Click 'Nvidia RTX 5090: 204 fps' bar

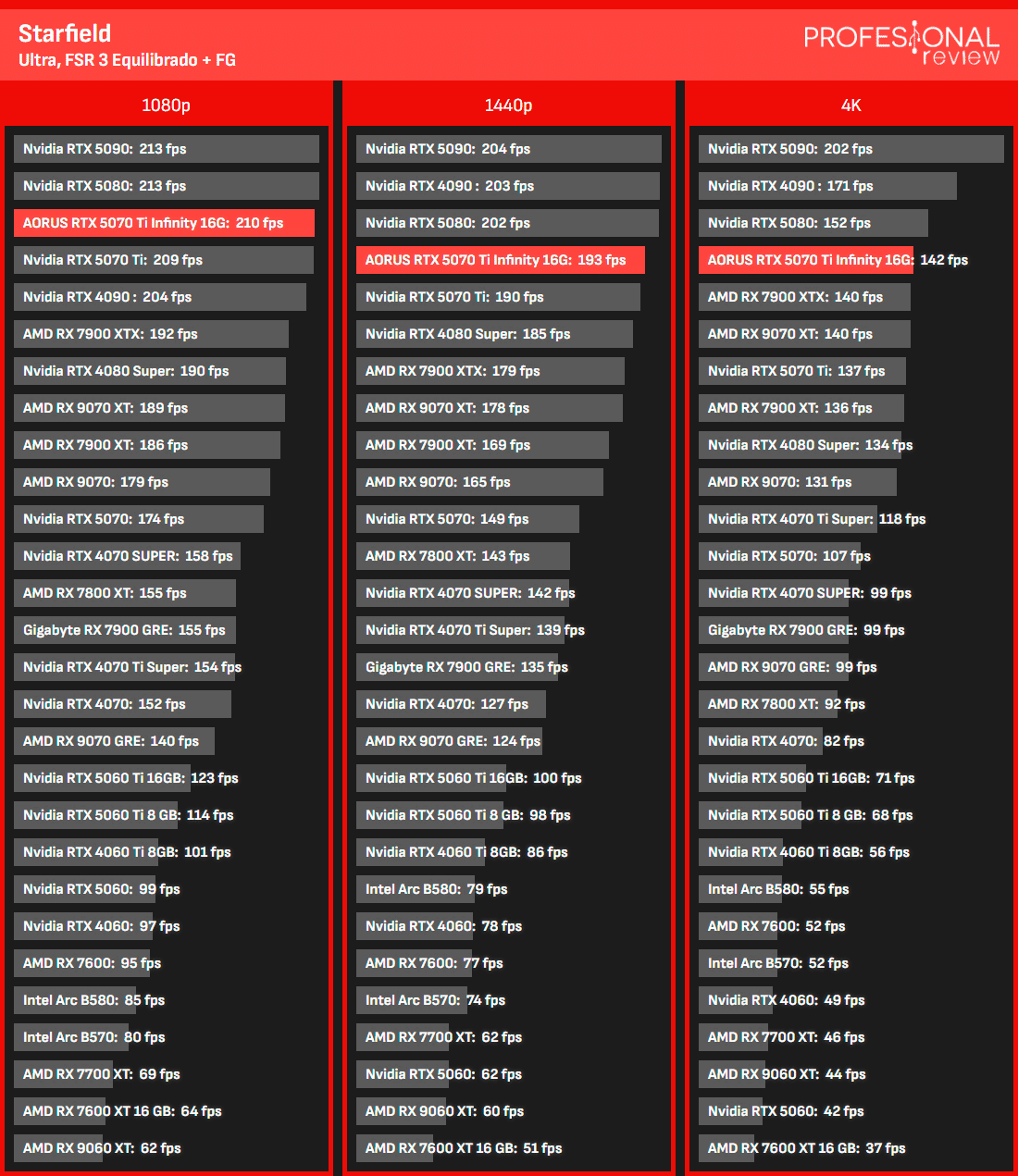click(509, 149)
